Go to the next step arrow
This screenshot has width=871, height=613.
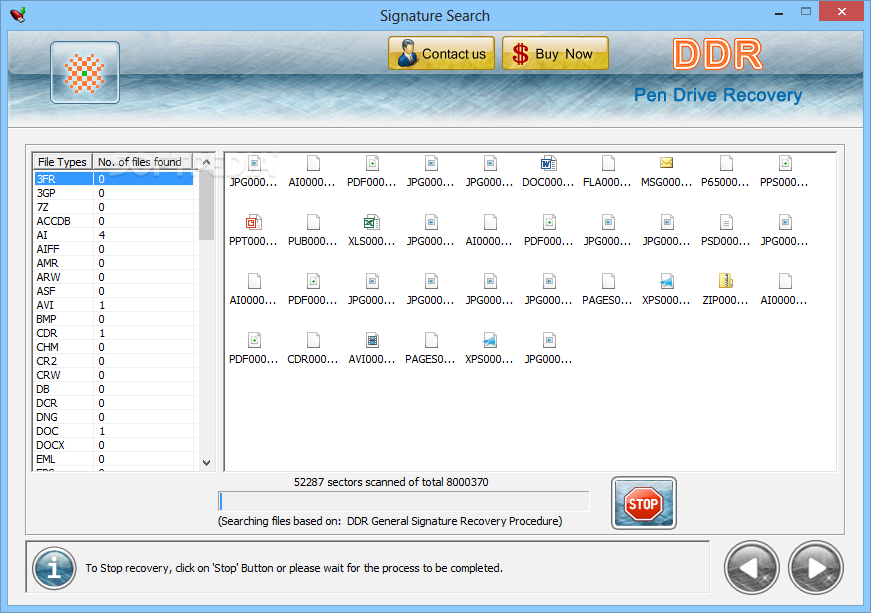(815, 567)
